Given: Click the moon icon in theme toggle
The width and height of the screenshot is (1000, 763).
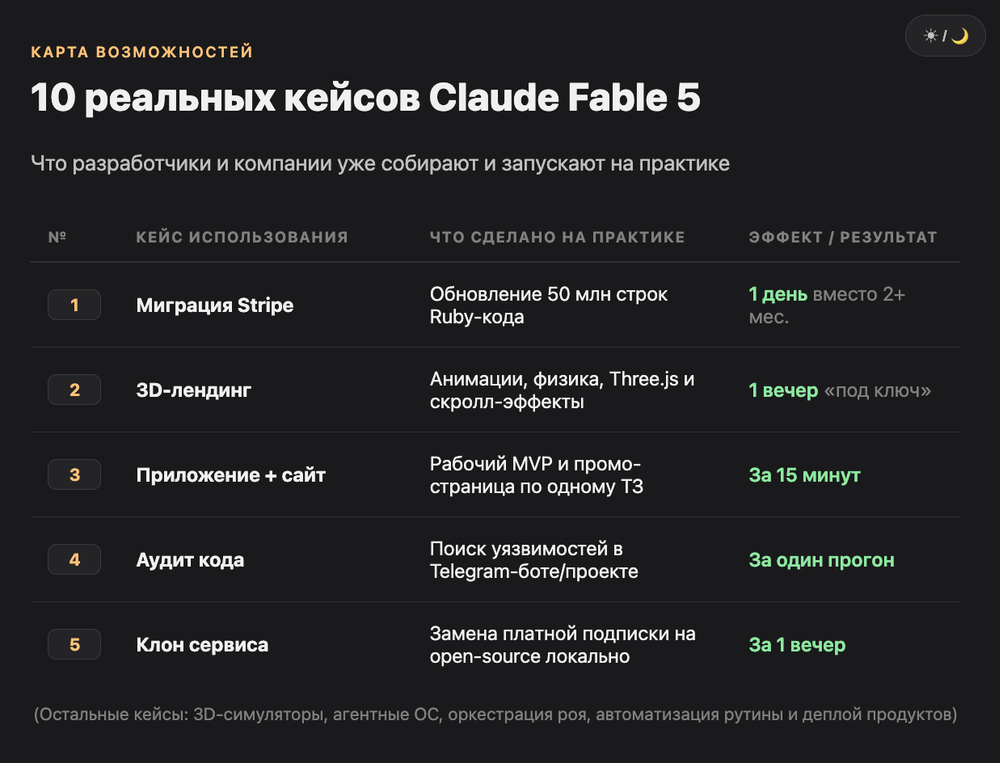Looking at the screenshot, I should 960,36.
